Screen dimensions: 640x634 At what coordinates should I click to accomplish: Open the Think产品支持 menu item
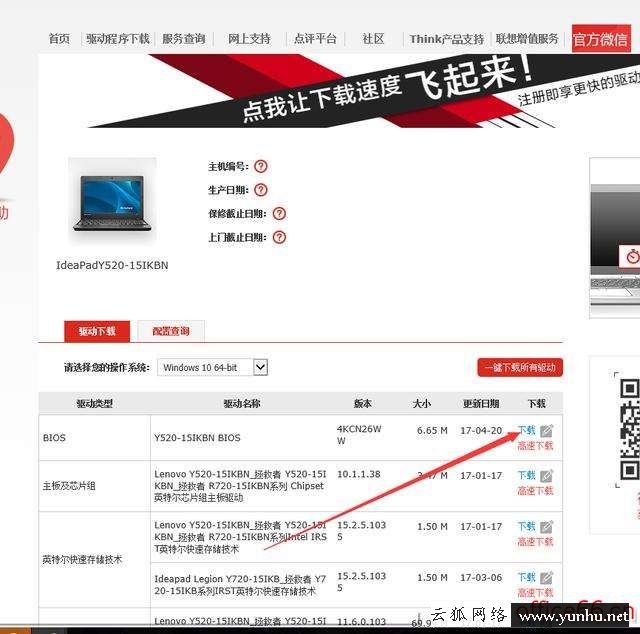click(447, 39)
